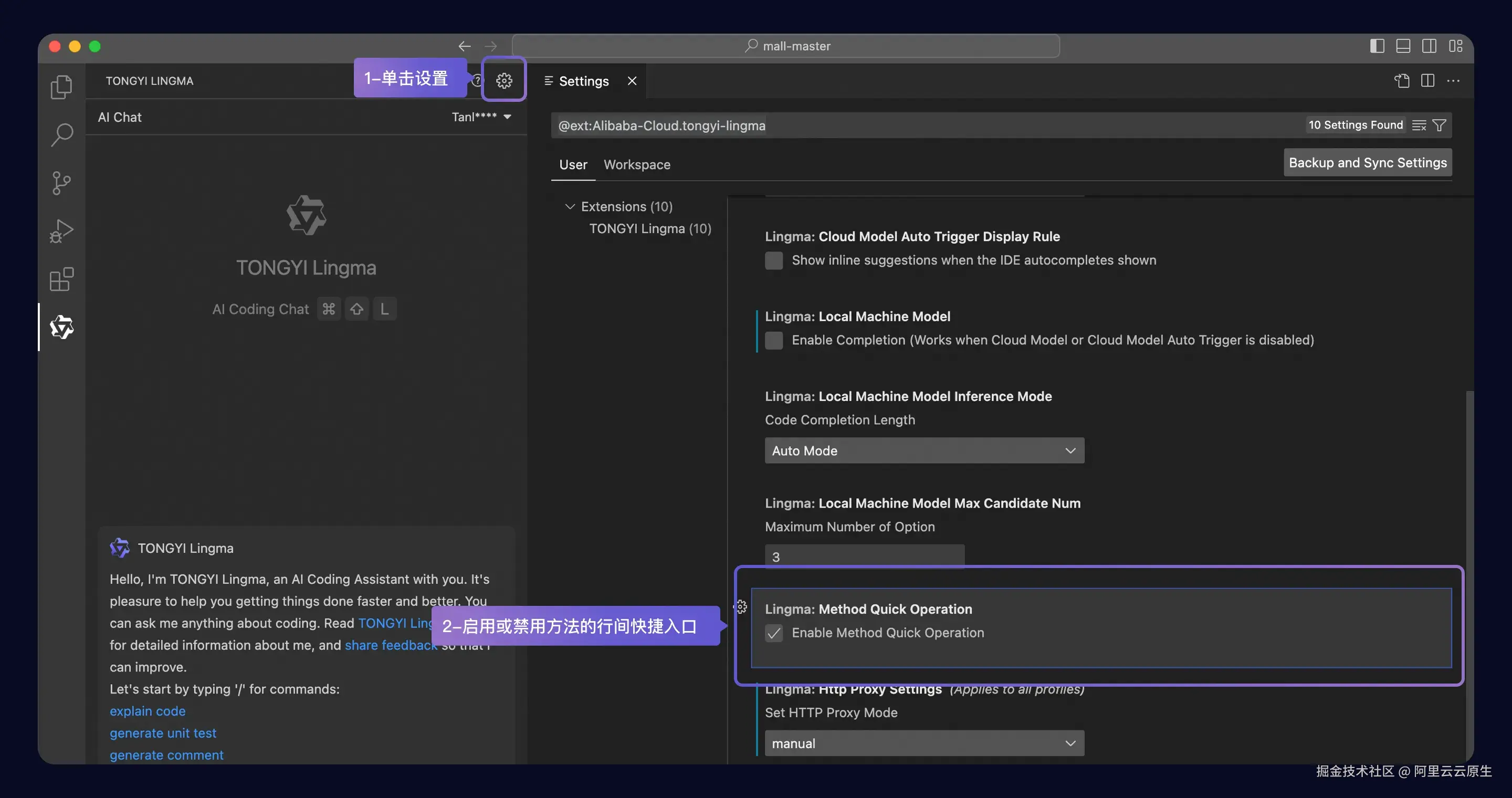The width and height of the screenshot is (1512, 798).
Task: Open Source Control view in activity bar
Action: [x=61, y=183]
